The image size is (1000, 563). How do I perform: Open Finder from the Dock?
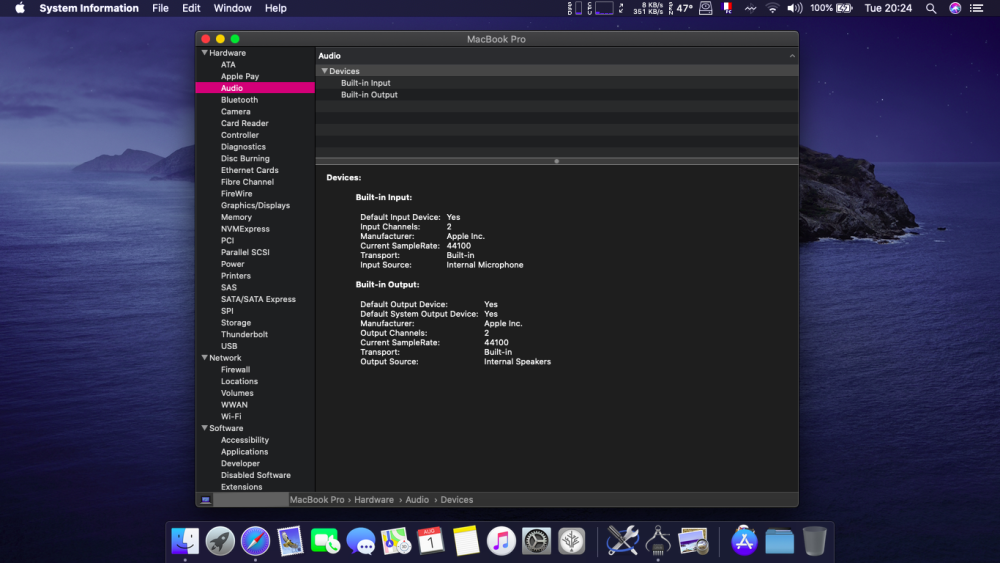[185, 541]
